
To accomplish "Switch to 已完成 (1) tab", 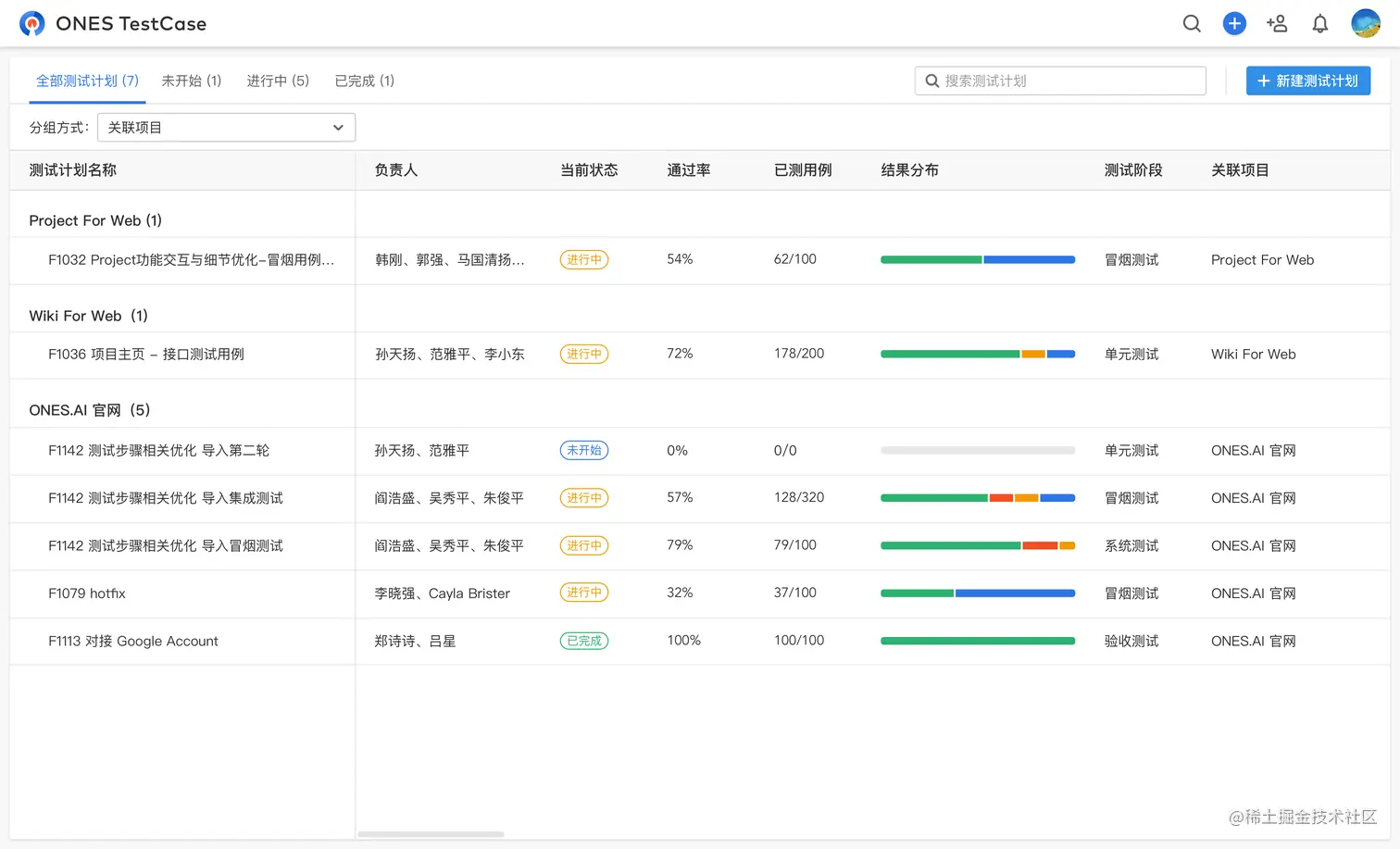I will click(x=365, y=81).
